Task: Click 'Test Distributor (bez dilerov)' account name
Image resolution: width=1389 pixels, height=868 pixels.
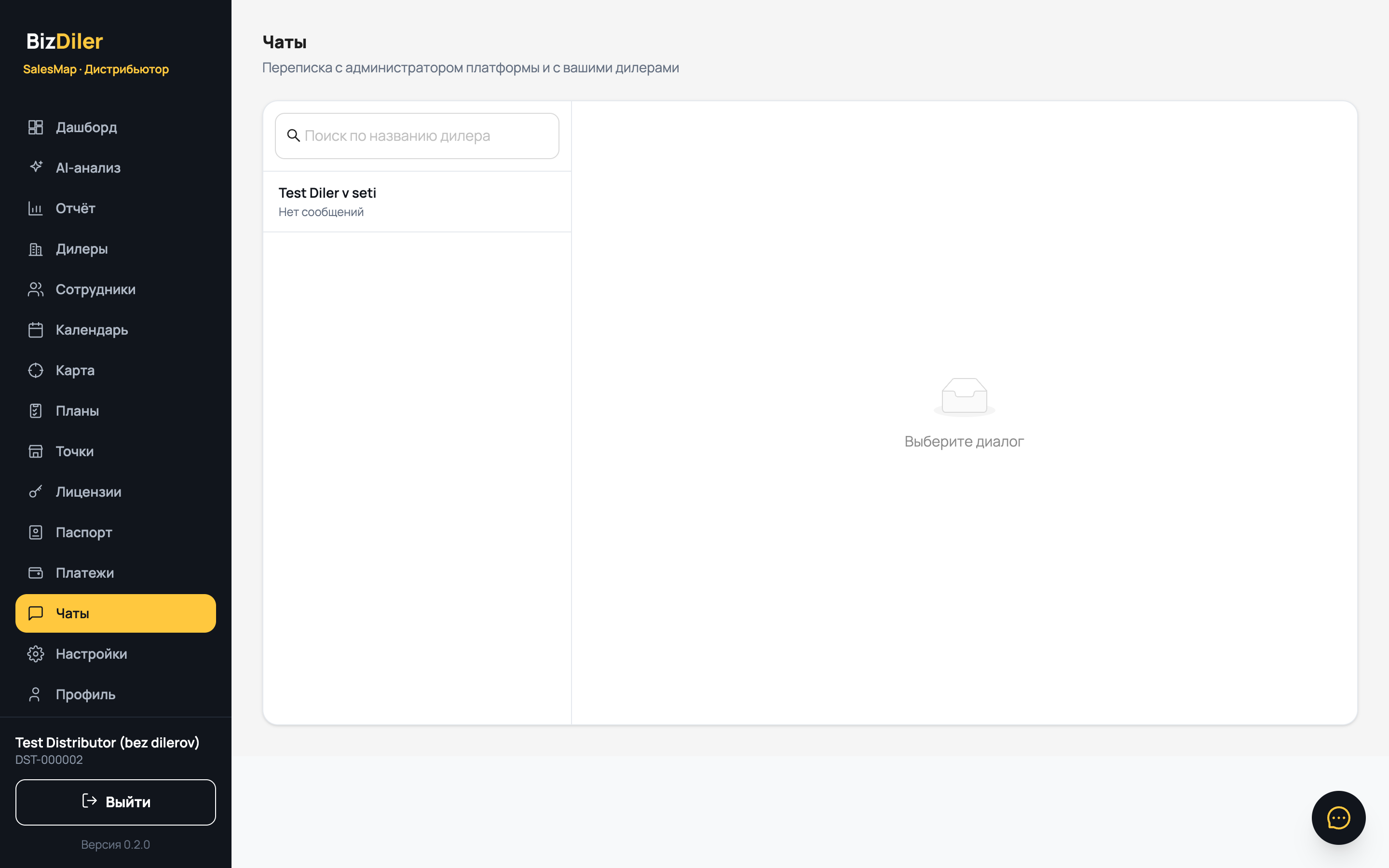Action: 108,742
